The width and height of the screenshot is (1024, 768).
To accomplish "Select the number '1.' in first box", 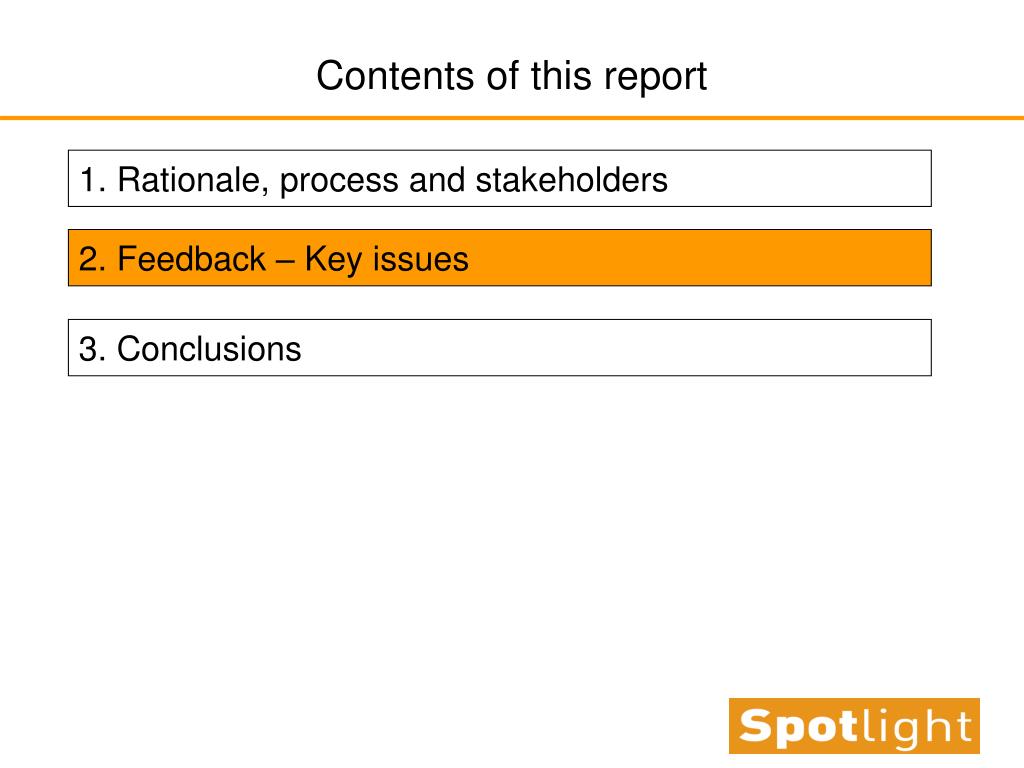I will (92, 180).
